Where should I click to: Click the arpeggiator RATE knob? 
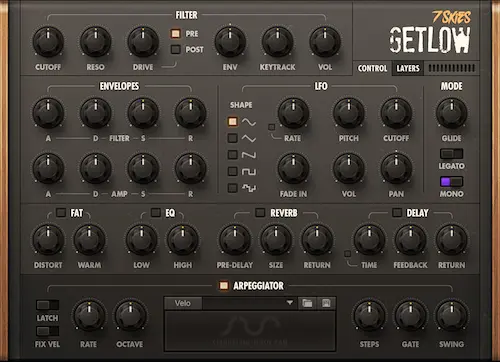point(89,316)
